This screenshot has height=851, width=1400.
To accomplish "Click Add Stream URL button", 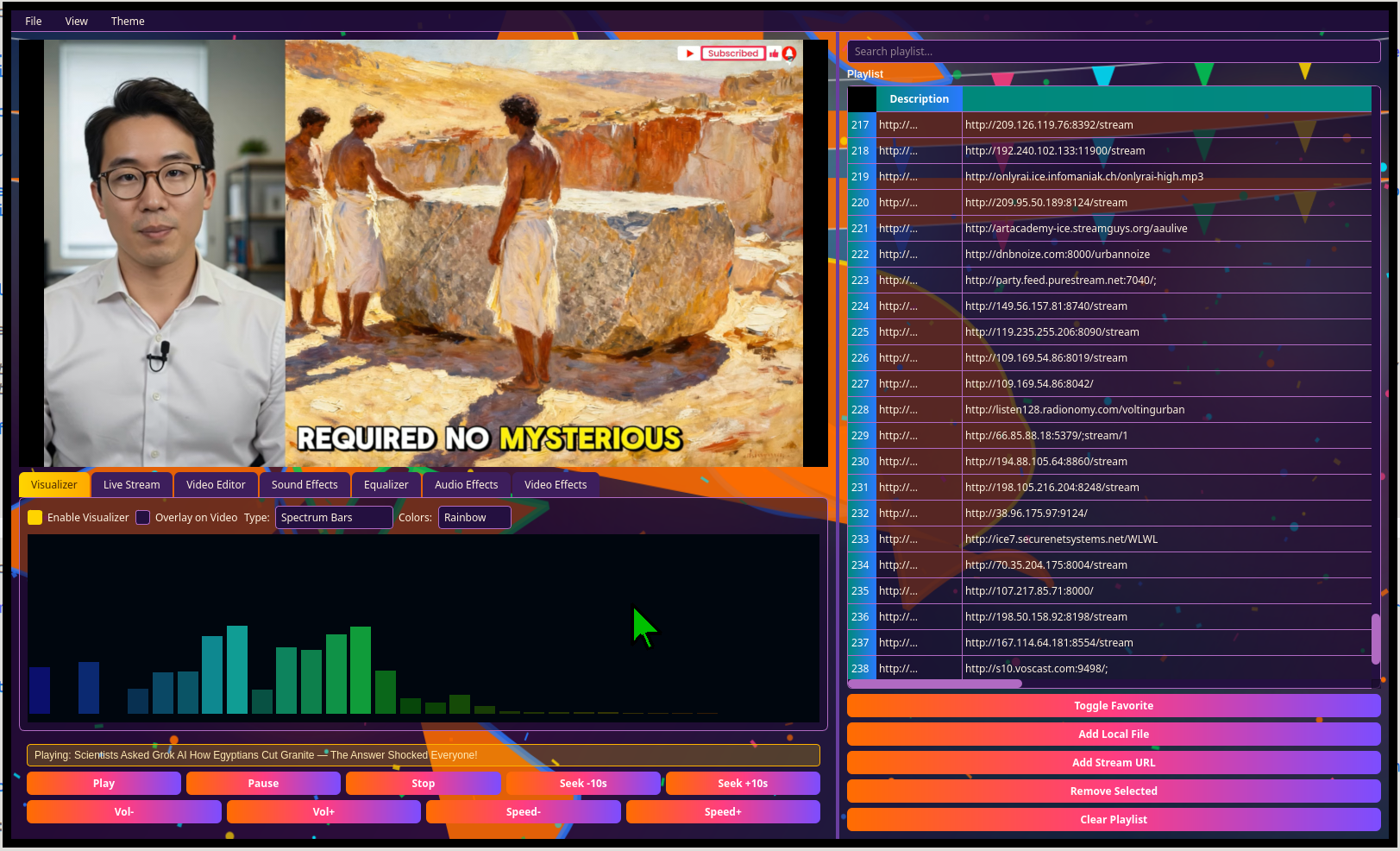I will coord(1114,763).
